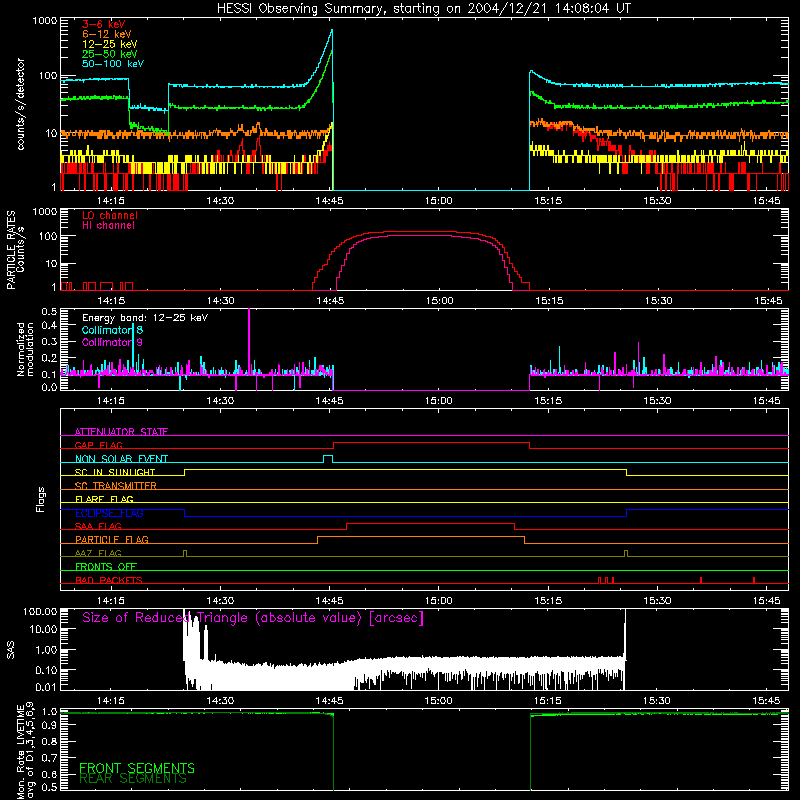
Task: Click the NON SOLAR EVENT flag label
Action: [x=121, y=459]
